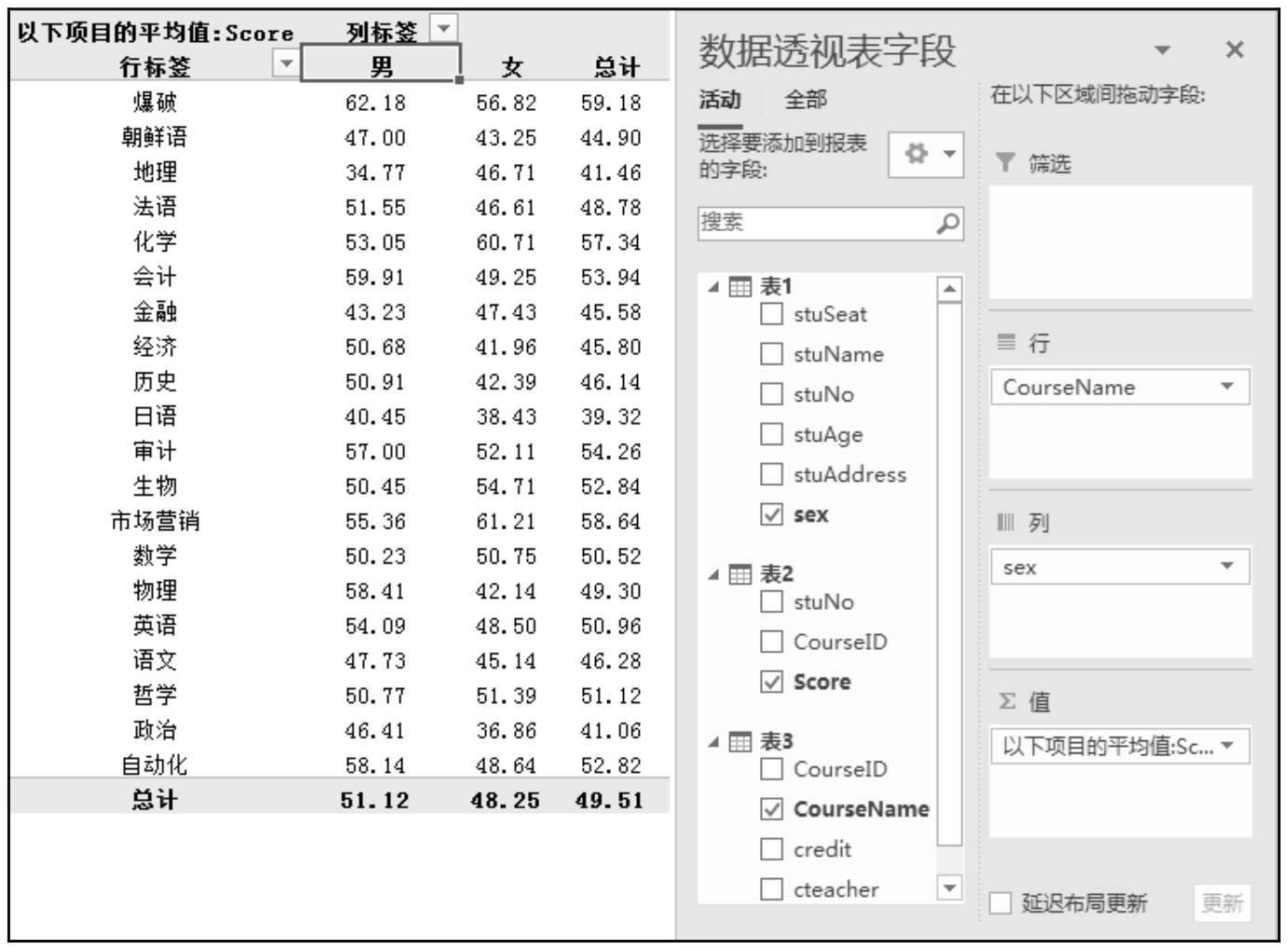Screen dimensions: 1288x950
Task: Click the gear tools icon in field list
Action: tap(917, 154)
